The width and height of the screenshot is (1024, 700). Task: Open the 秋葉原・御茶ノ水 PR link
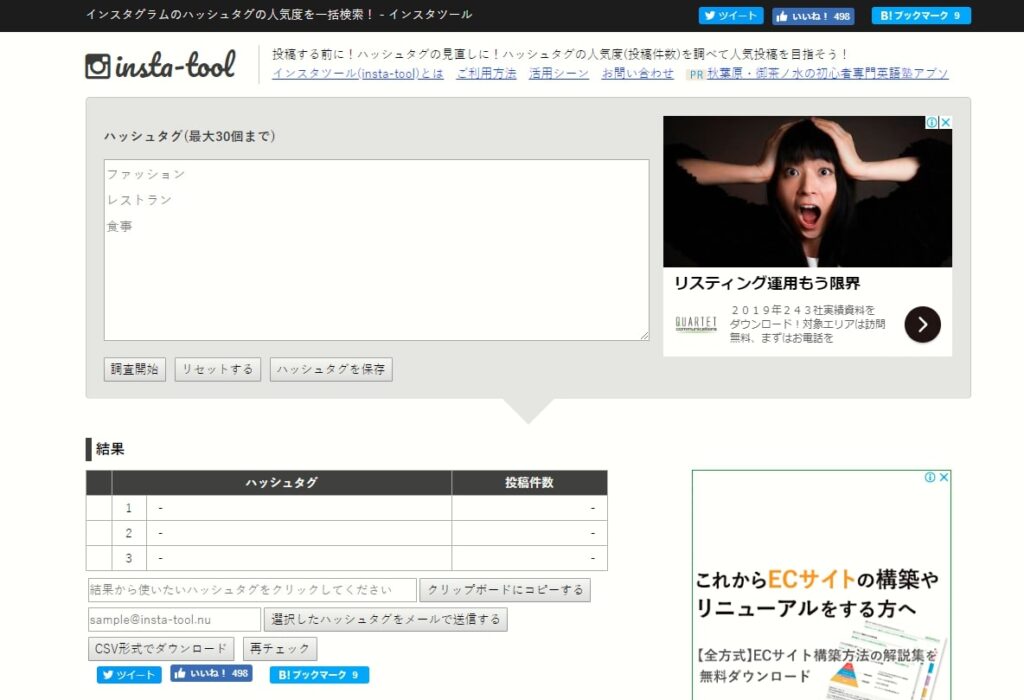(x=827, y=74)
